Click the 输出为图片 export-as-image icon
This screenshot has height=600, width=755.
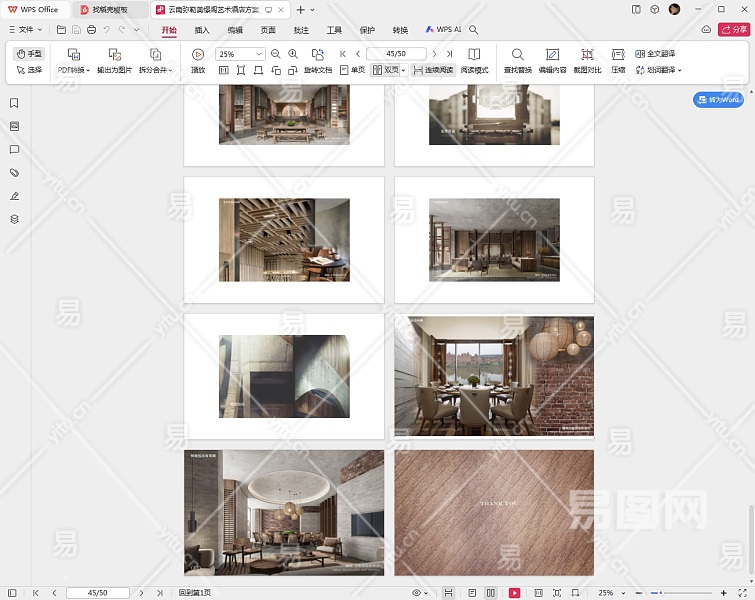point(115,54)
